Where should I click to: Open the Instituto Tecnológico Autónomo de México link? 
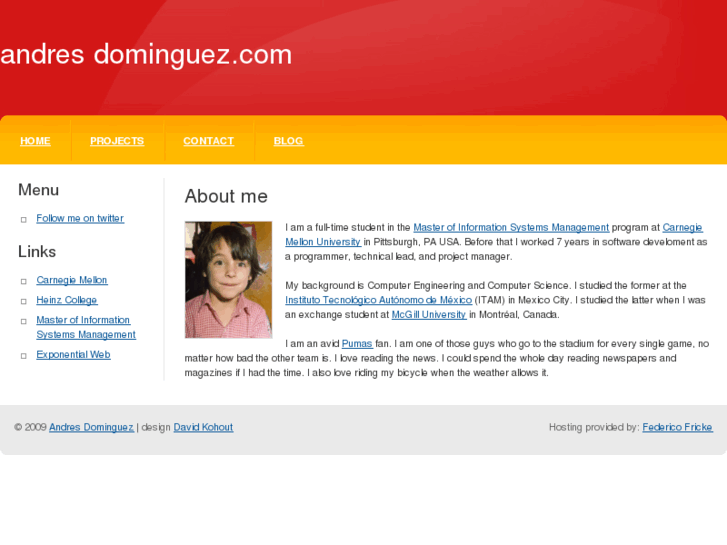(x=378, y=300)
